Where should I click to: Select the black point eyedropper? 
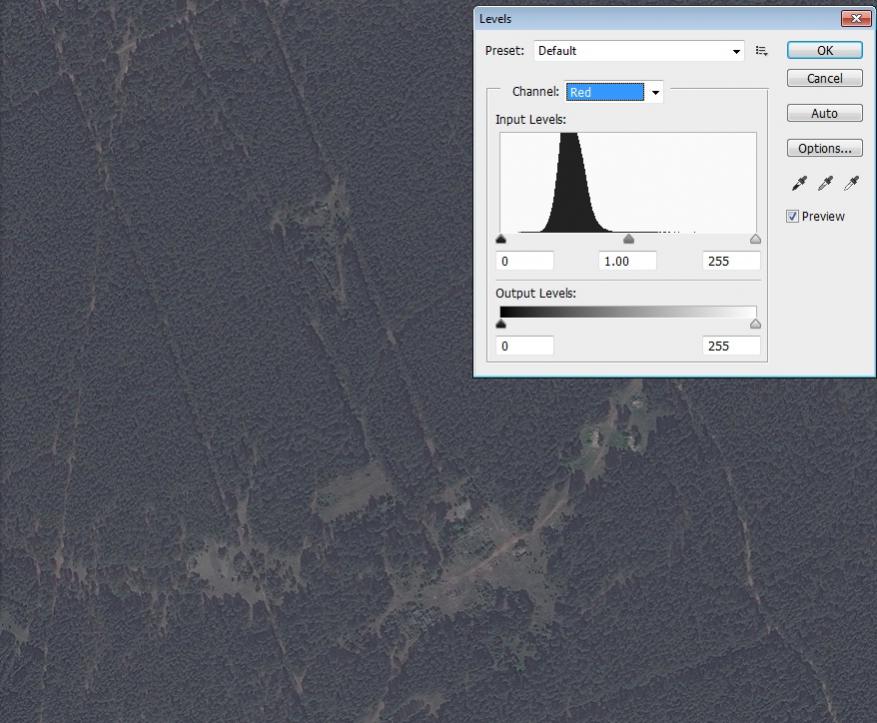799,183
